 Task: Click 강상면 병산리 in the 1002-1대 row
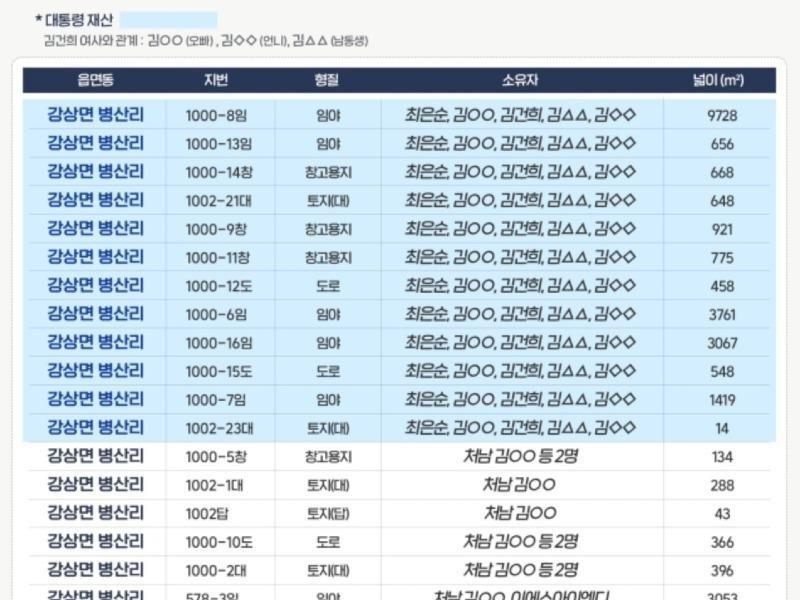coord(95,485)
